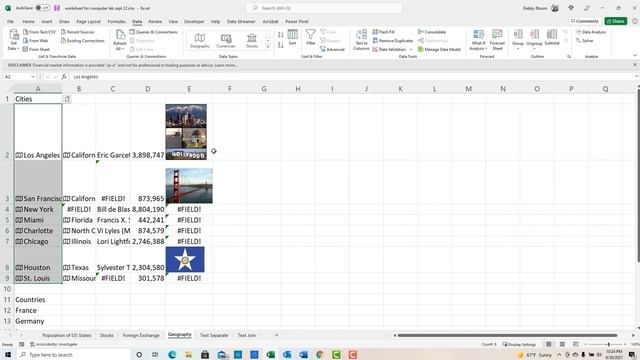Expand the Group dropdown
Screen dimensions: 640x360
(518, 49)
